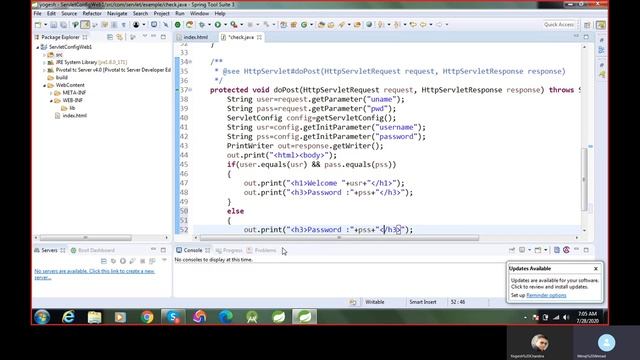Open the Servers view menu arrow

tap(164, 260)
